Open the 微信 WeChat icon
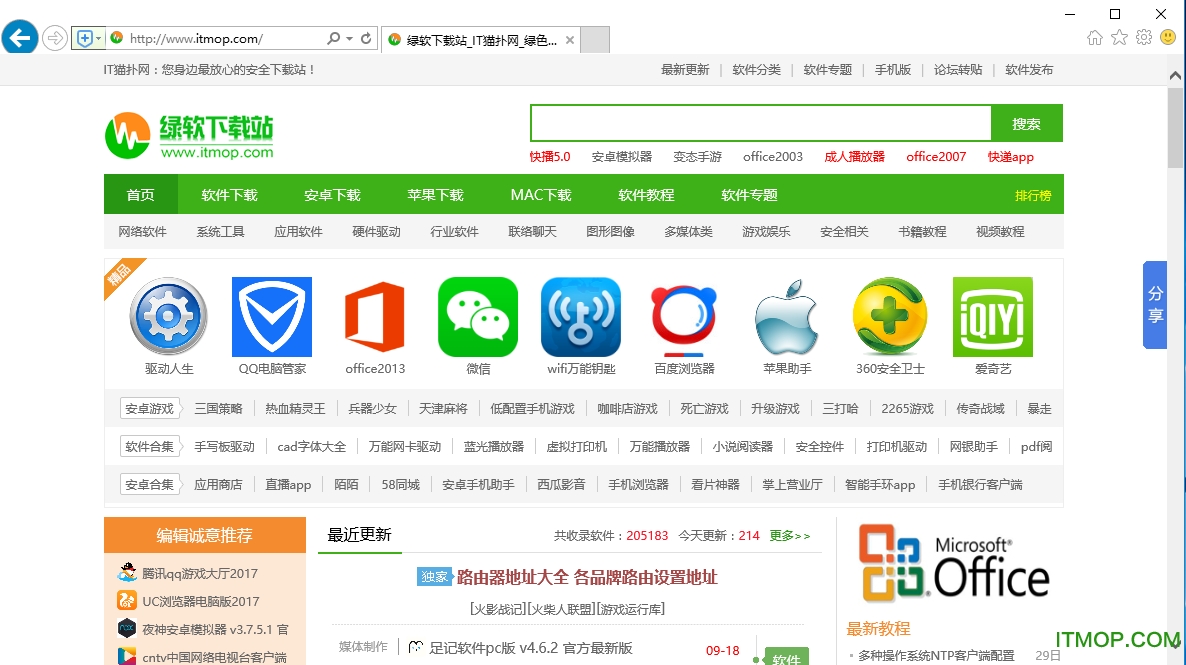The height and width of the screenshot is (665, 1186). [478, 316]
